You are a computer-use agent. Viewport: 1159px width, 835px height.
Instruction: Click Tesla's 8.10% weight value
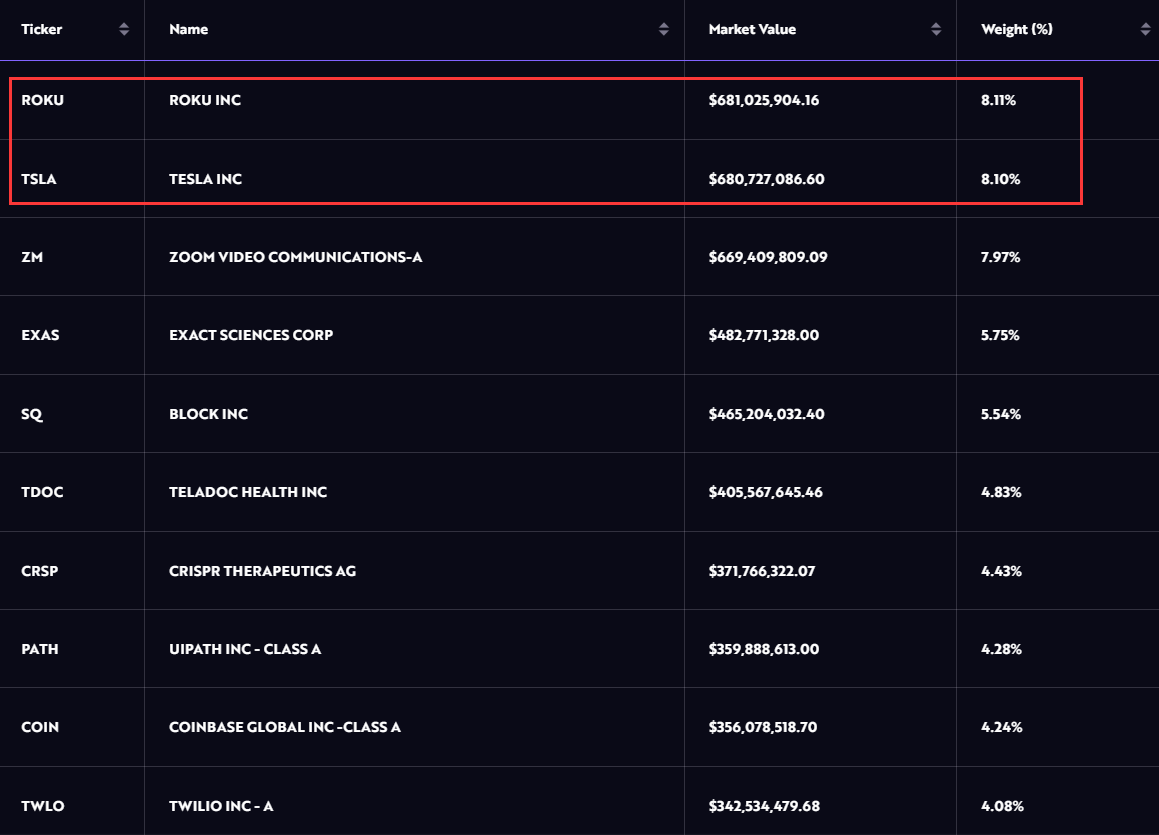click(x=1001, y=179)
